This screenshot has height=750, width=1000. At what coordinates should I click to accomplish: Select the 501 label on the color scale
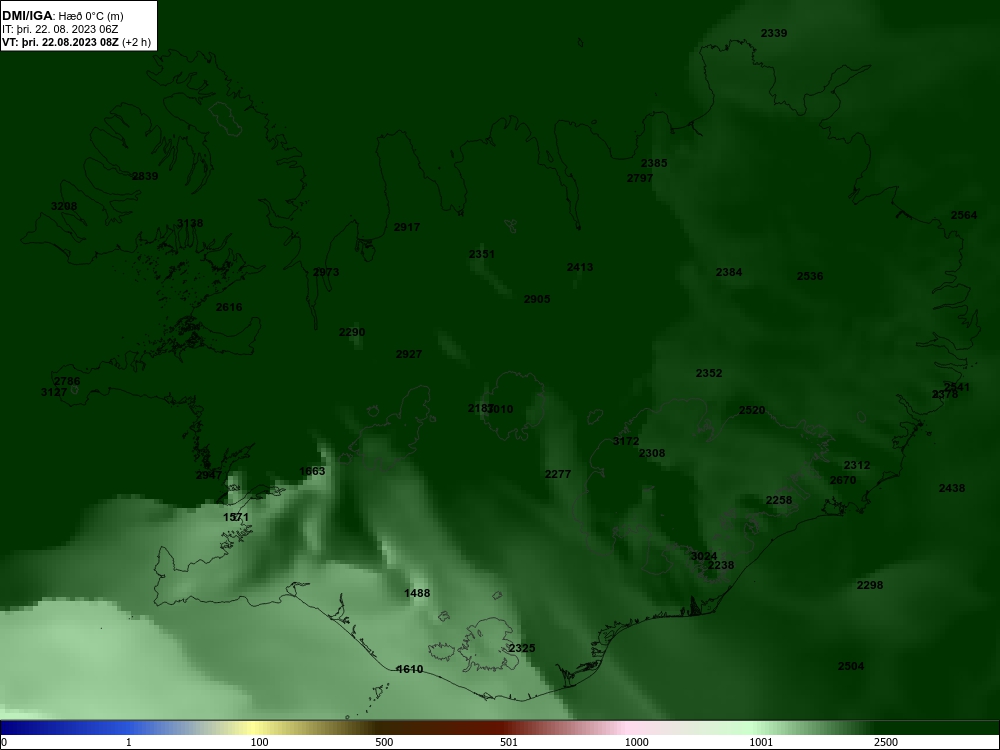[509, 742]
